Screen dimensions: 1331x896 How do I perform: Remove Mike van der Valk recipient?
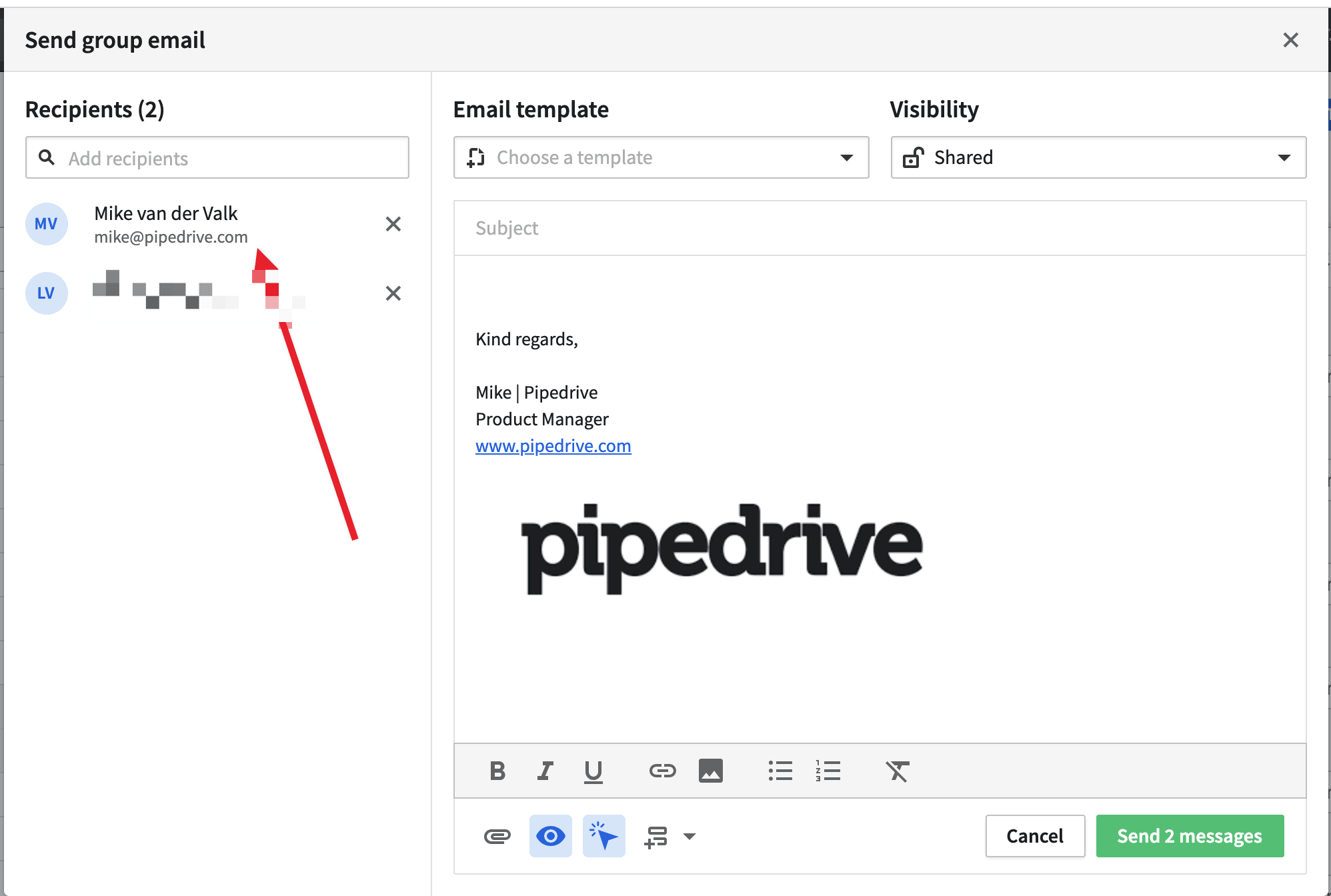(393, 224)
